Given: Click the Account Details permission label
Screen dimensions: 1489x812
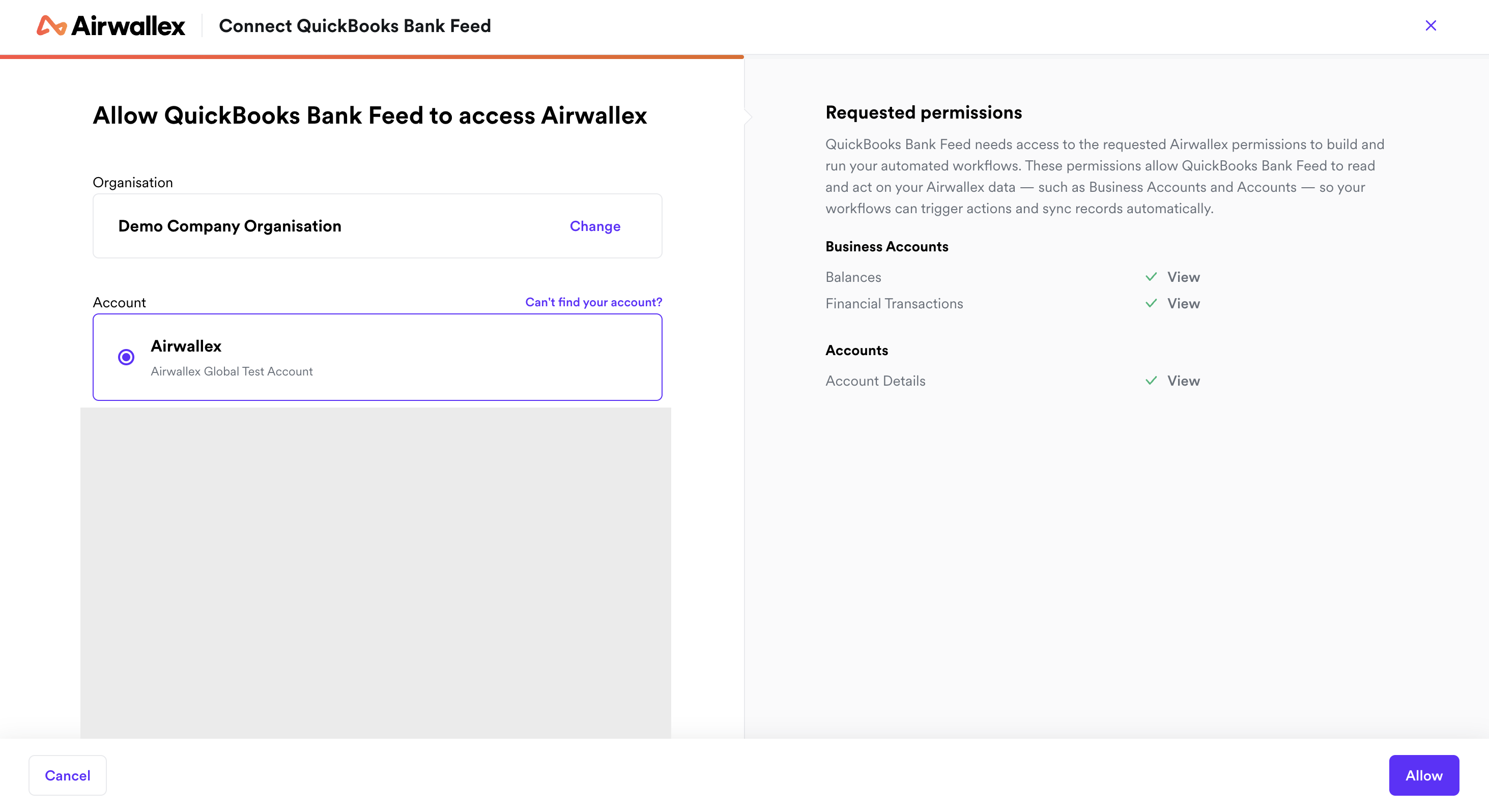Looking at the screenshot, I should [875, 381].
